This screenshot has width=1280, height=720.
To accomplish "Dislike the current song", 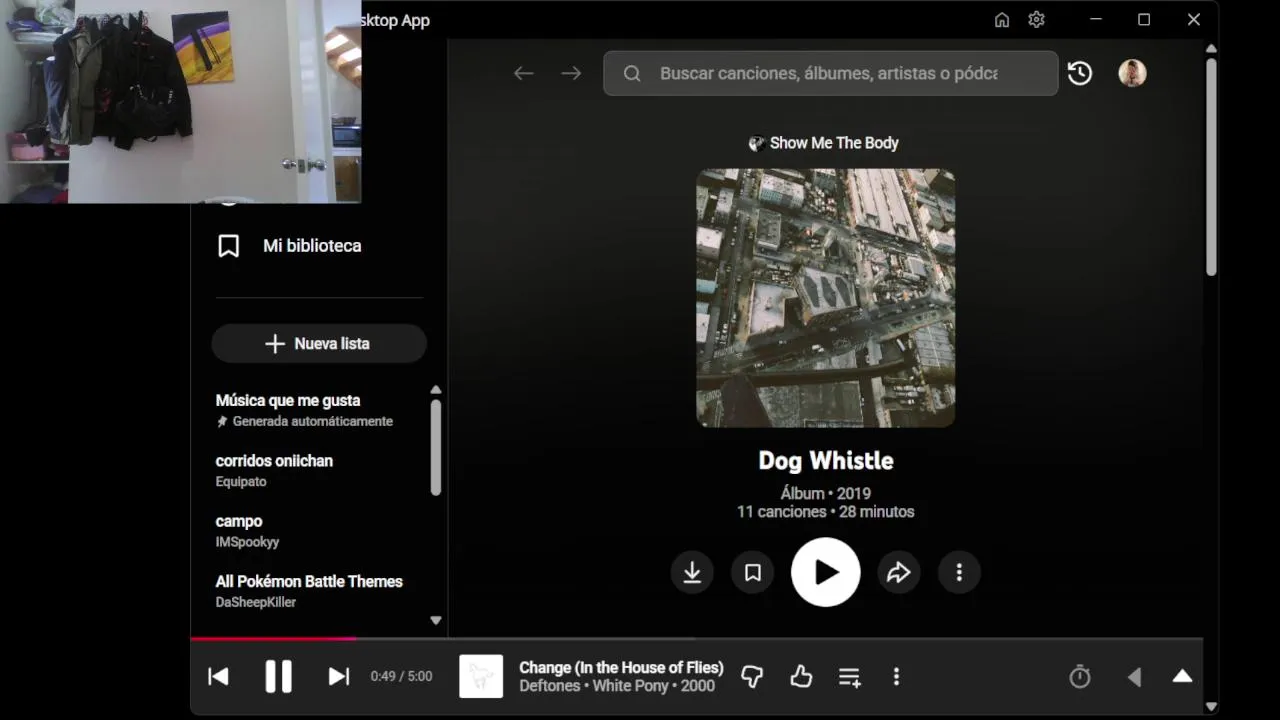I will 752,677.
